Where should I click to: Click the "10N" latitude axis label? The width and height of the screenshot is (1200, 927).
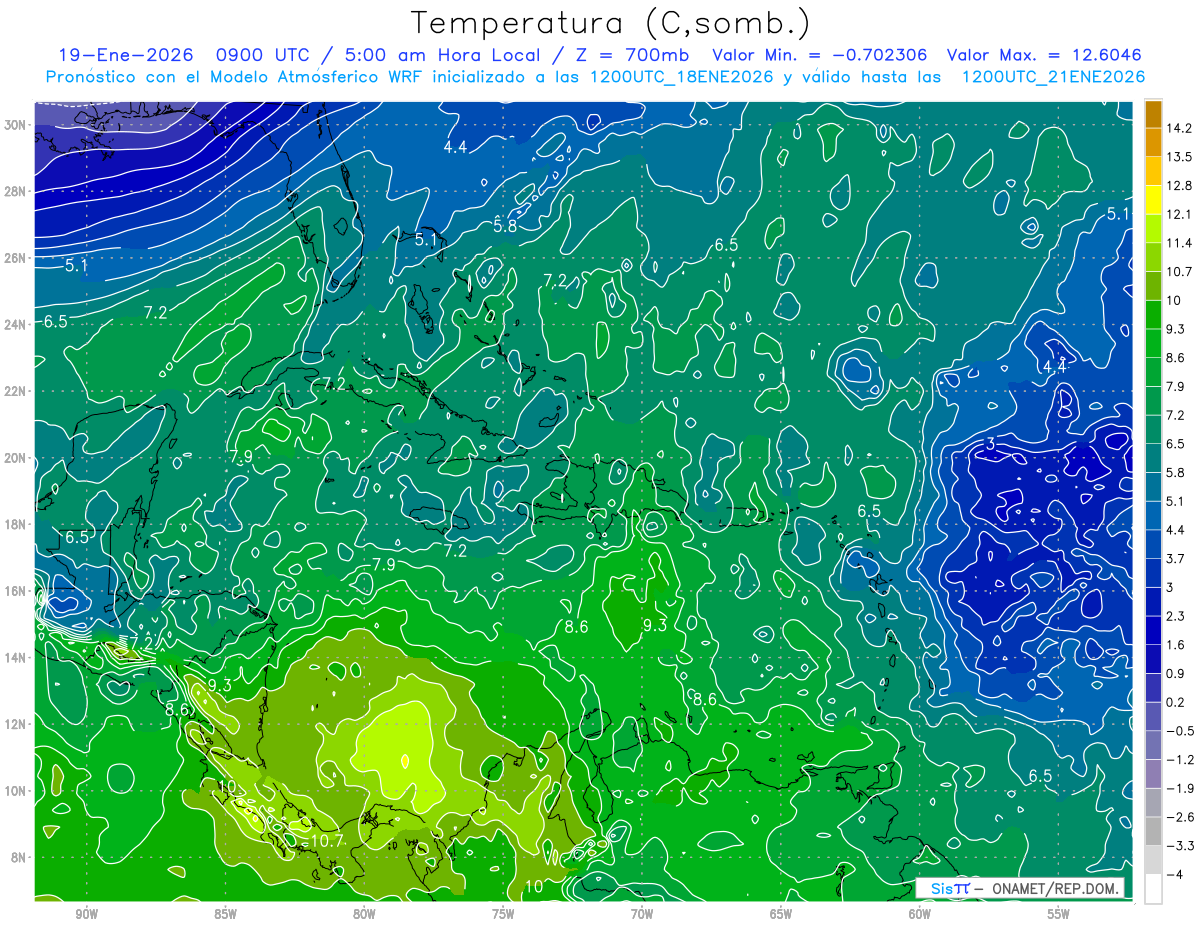tap(16, 791)
